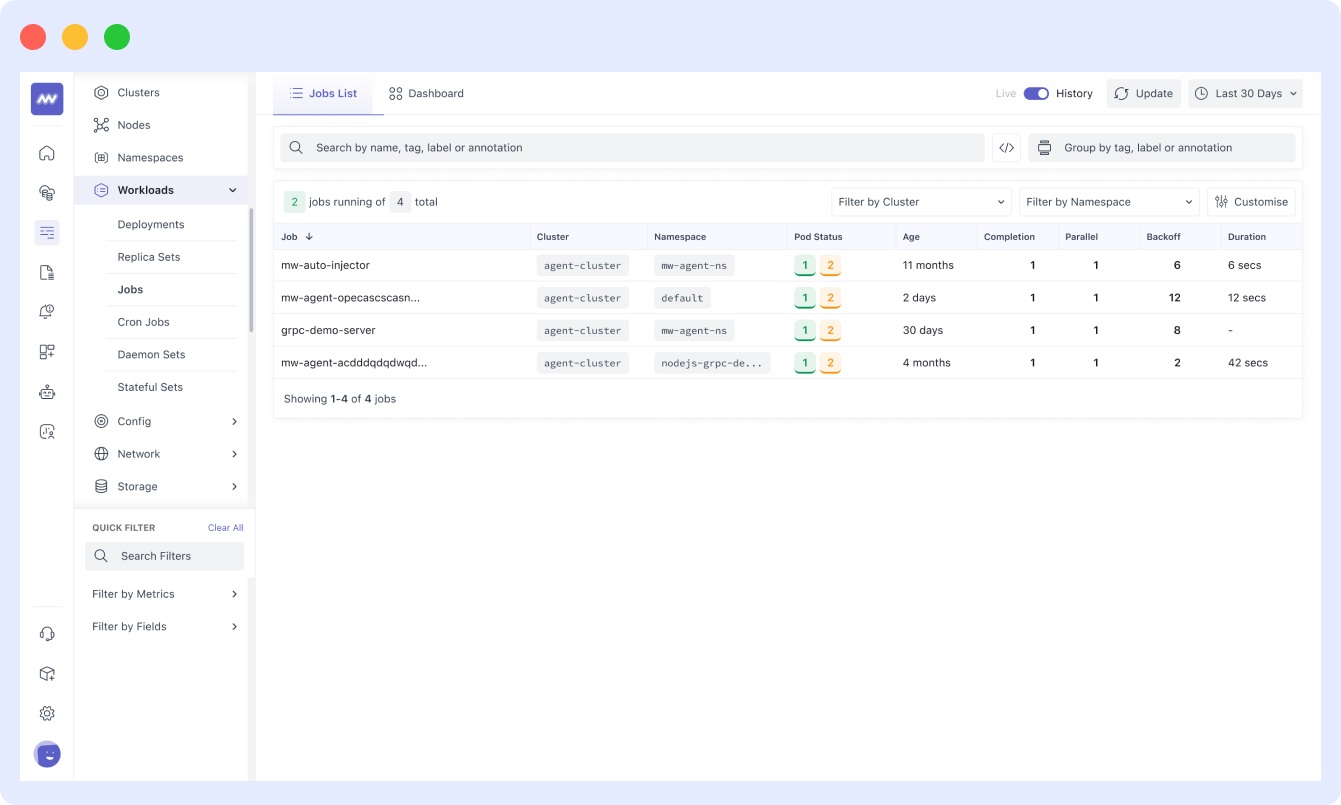
Task: Open Replica Sets under Workloads
Action: [149, 257]
